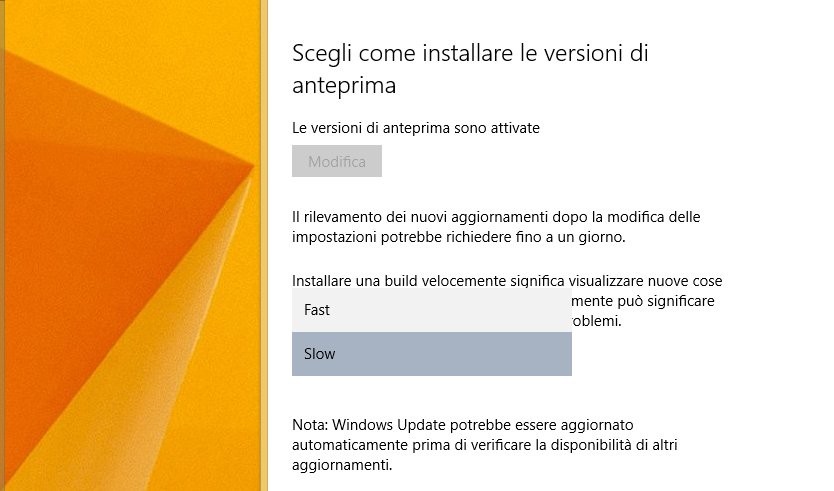This screenshot has width=834, height=491.
Task: Click the empty space right of Modifica button
Action: (585, 161)
